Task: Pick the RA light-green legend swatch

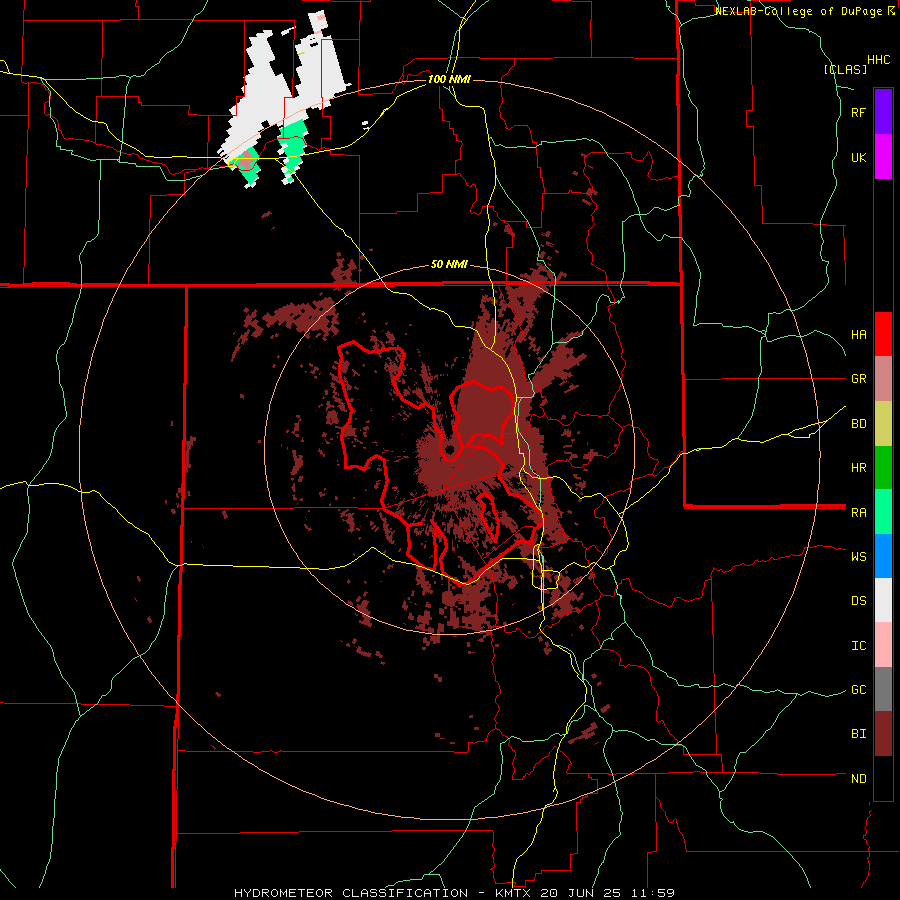Action: [883, 512]
